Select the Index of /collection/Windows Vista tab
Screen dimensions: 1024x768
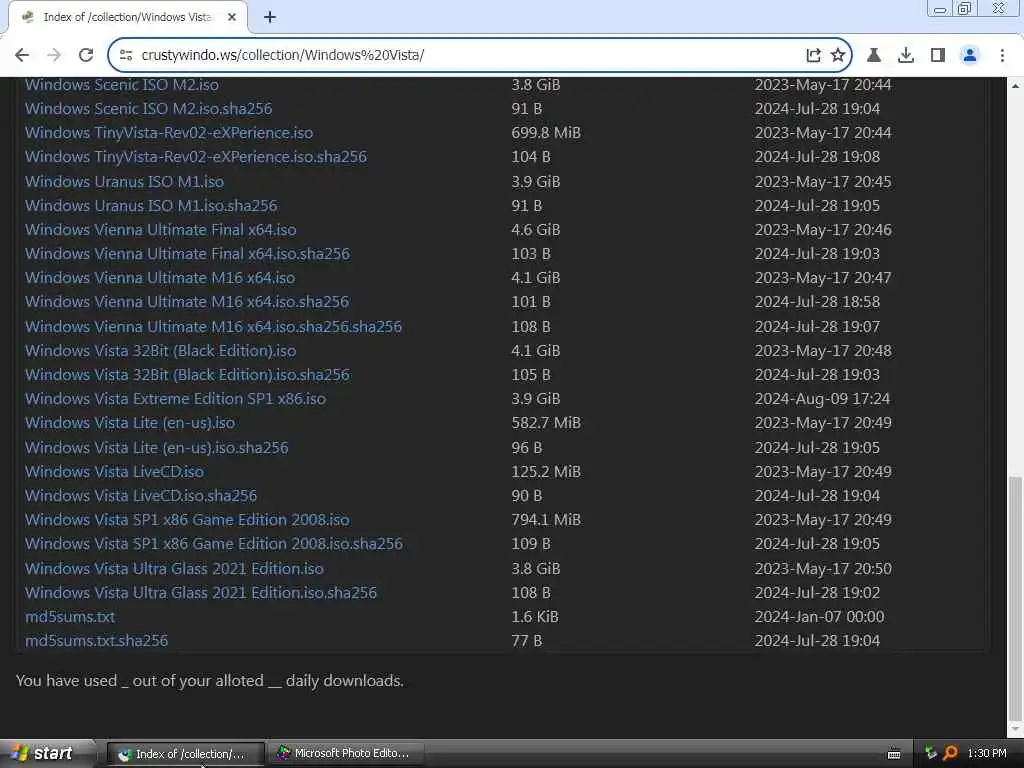click(127, 17)
